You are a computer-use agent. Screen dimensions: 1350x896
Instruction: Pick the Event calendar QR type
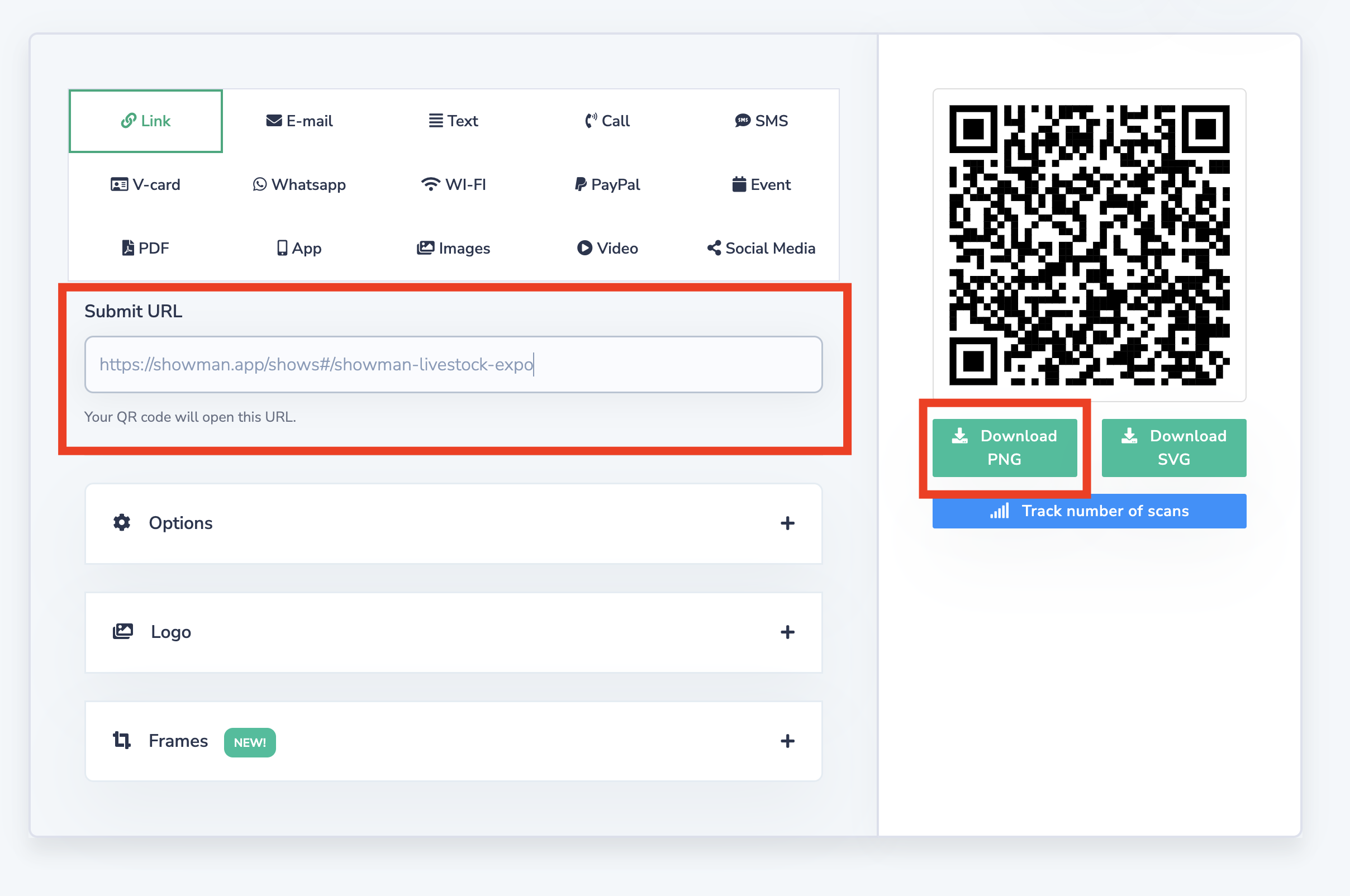pos(760,184)
